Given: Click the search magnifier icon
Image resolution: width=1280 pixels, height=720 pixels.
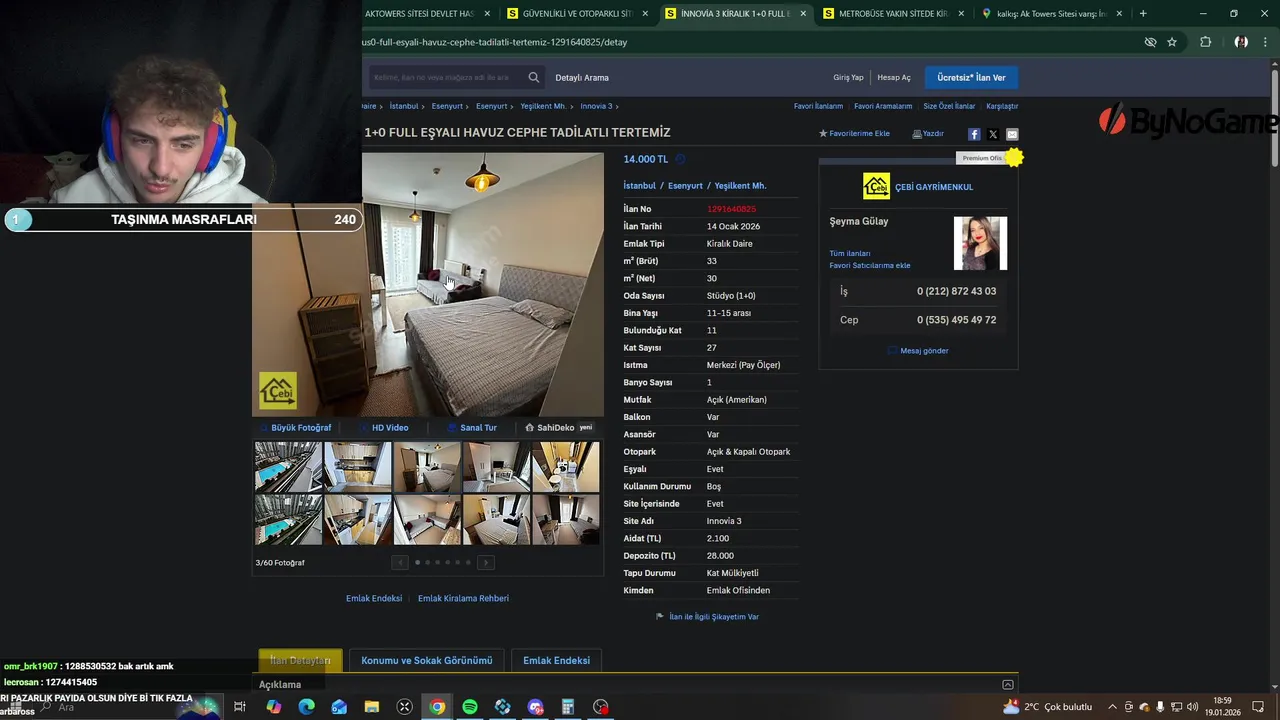Looking at the screenshot, I should tap(534, 77).
